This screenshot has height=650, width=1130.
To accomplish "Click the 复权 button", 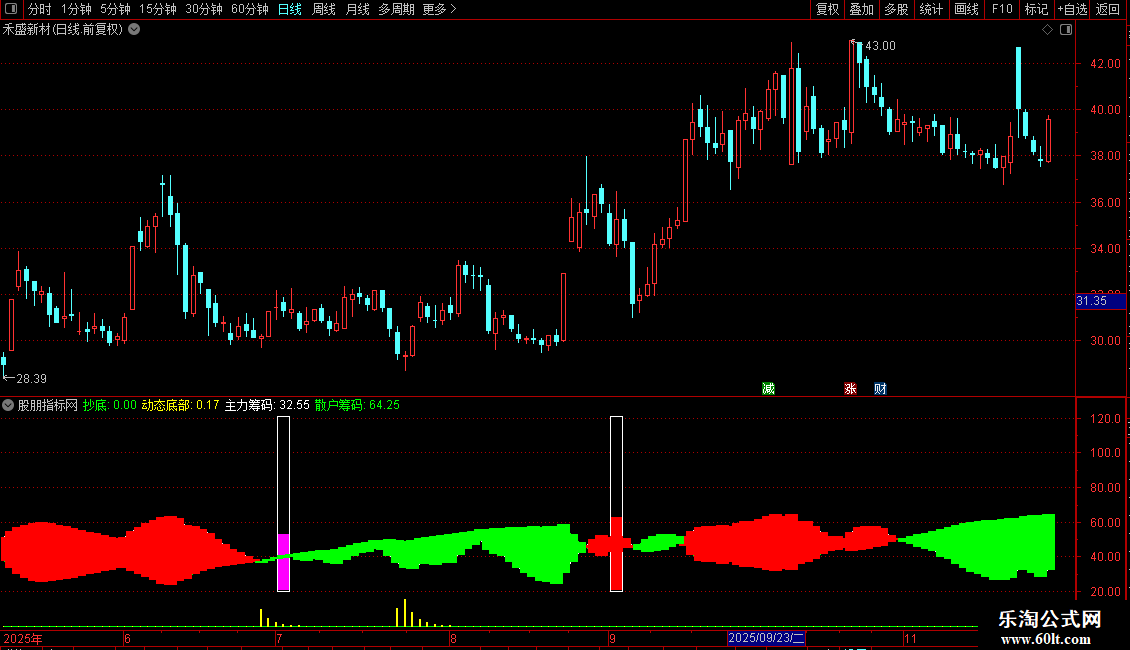I will (827, 9).
